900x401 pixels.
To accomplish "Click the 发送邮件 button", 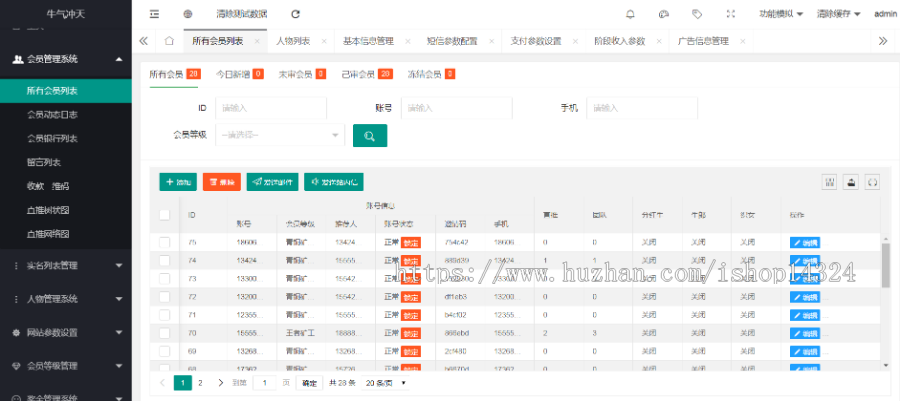I will (273, 182).
